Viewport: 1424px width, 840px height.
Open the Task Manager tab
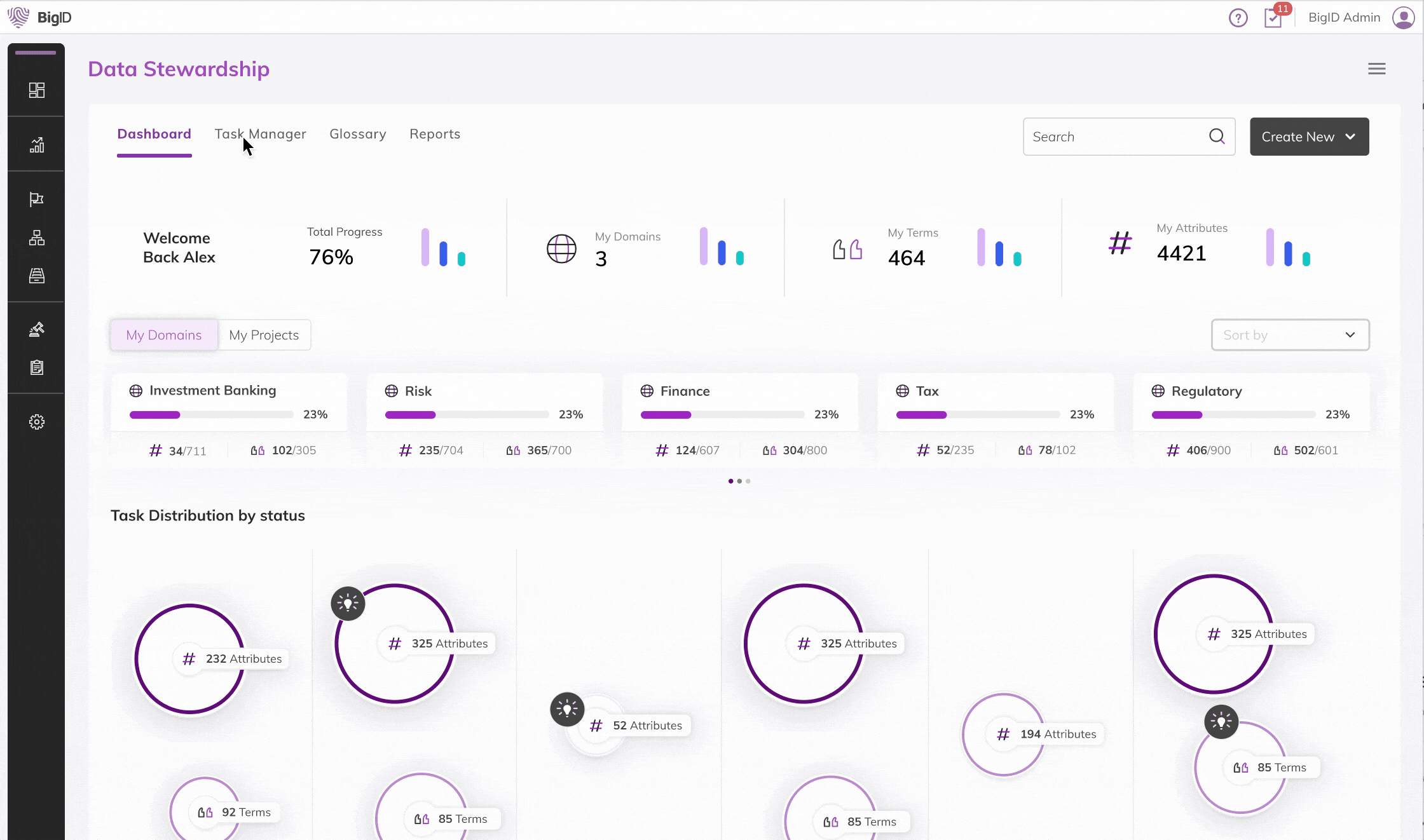(x=261, y=134)
